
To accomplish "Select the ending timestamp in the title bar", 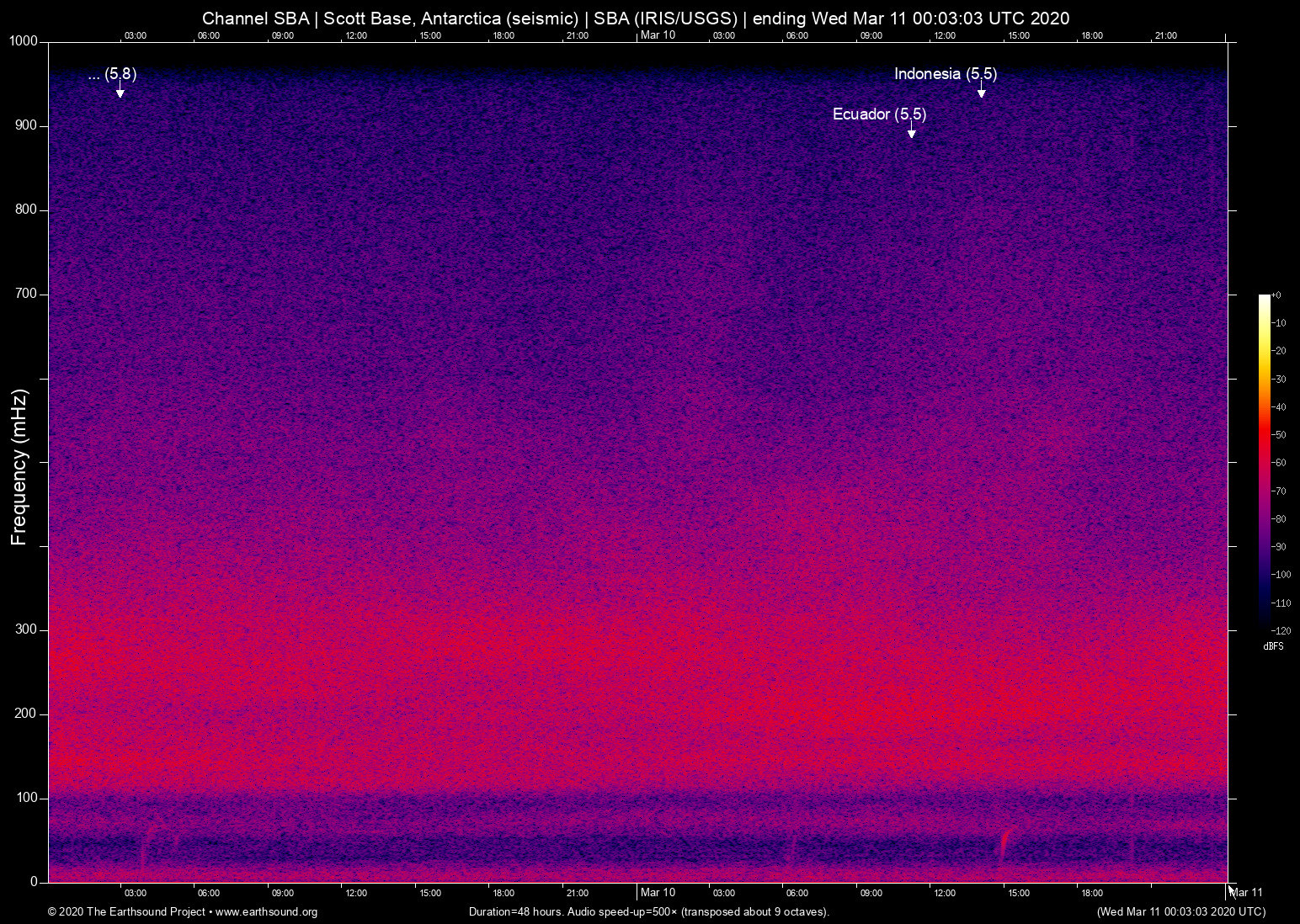I will [x=911, y=18].
